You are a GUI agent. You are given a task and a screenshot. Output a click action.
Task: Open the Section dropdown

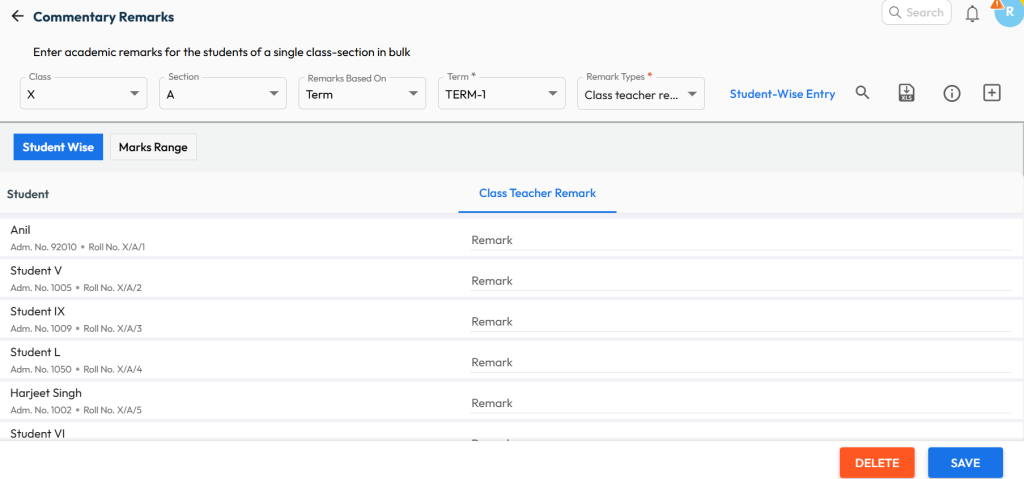[224, 94]
